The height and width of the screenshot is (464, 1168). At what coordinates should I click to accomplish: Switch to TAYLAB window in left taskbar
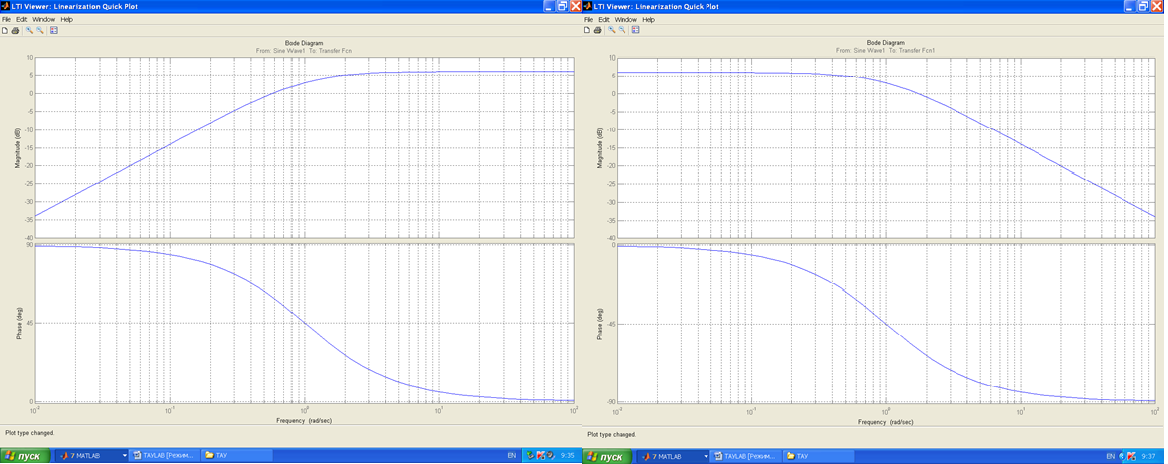pyautogui.click(x=165, y=456)
